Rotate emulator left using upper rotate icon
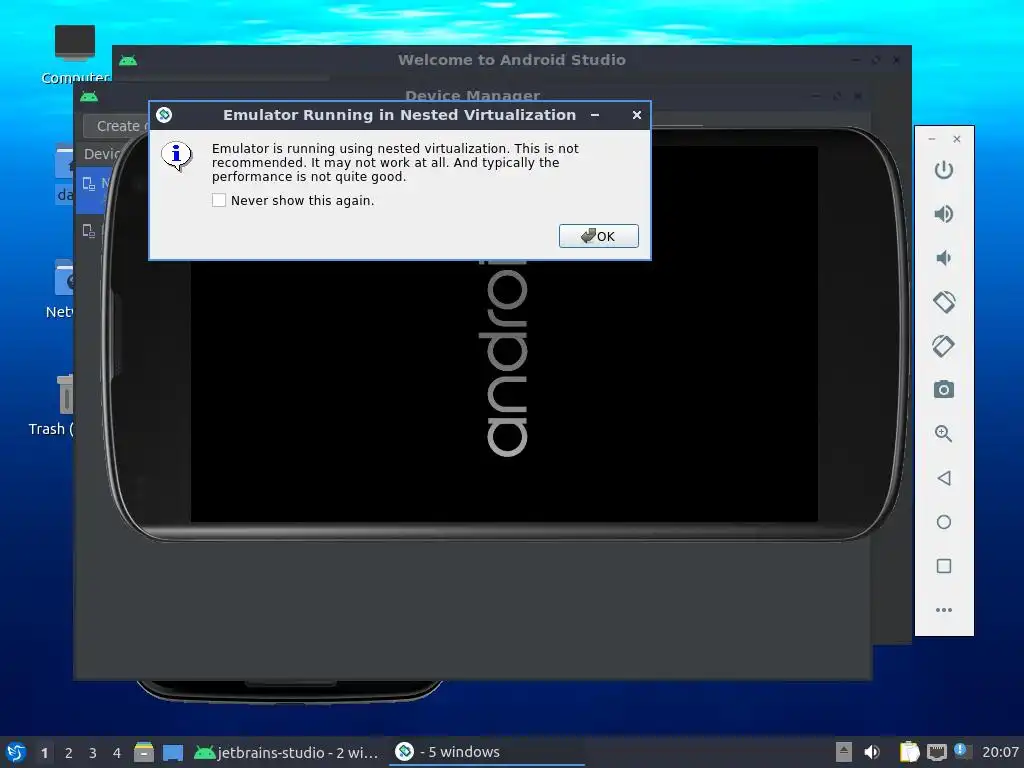The height and width of the screenshot is (768, 1024). point(944,302)
